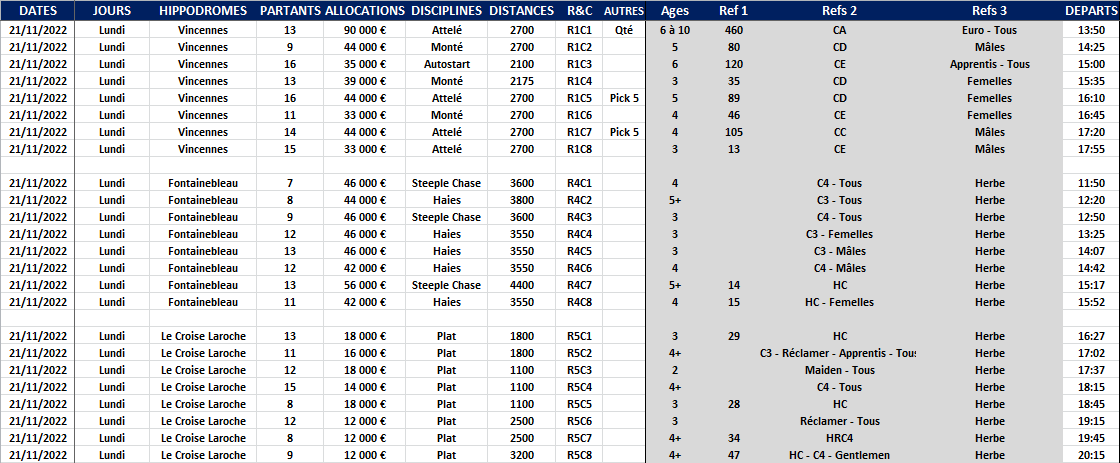Click 16 000 € allocation cell
The image size is (1120, 463).
pos(364,353)
